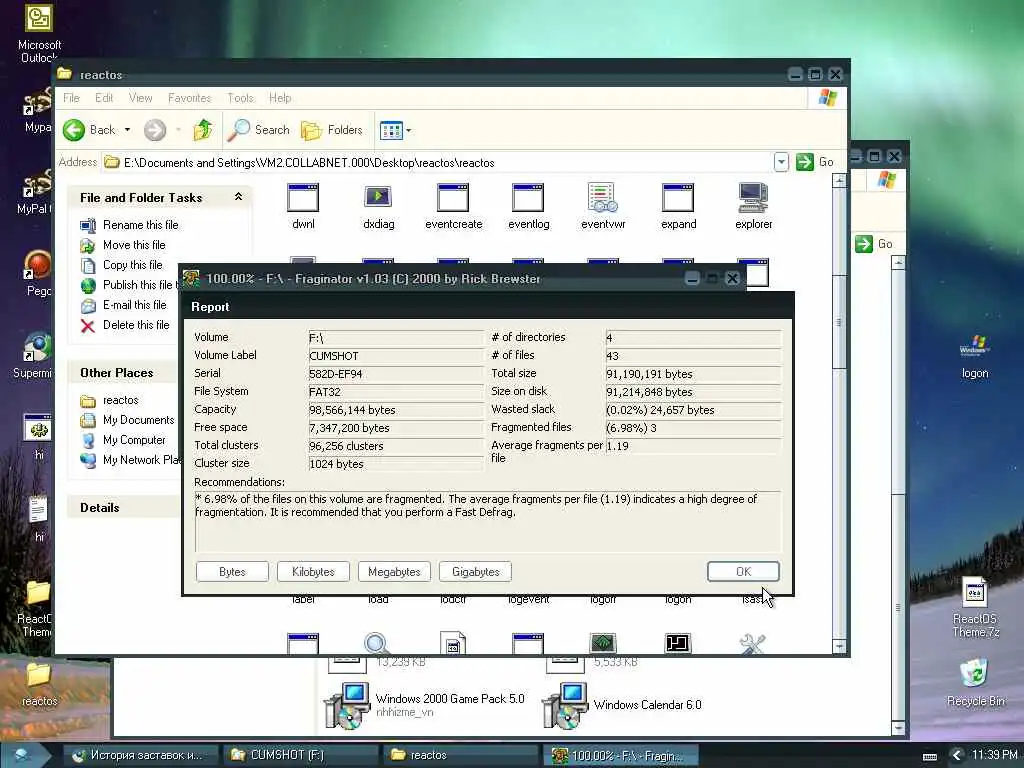1024x768 pixels.
Task: Click the Volume Label field CUMSHOT
Action: [396, 356]
